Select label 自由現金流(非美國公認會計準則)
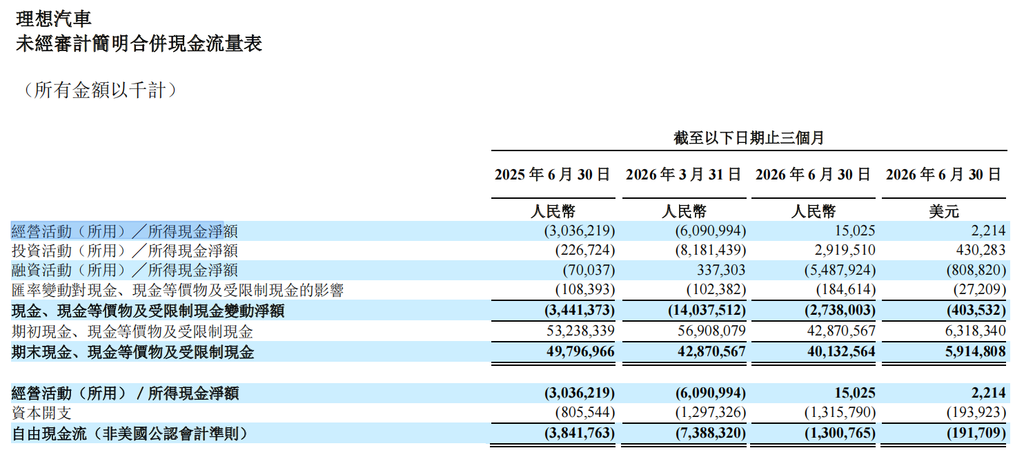This screenshot has height=457, width=1024. 131,433
